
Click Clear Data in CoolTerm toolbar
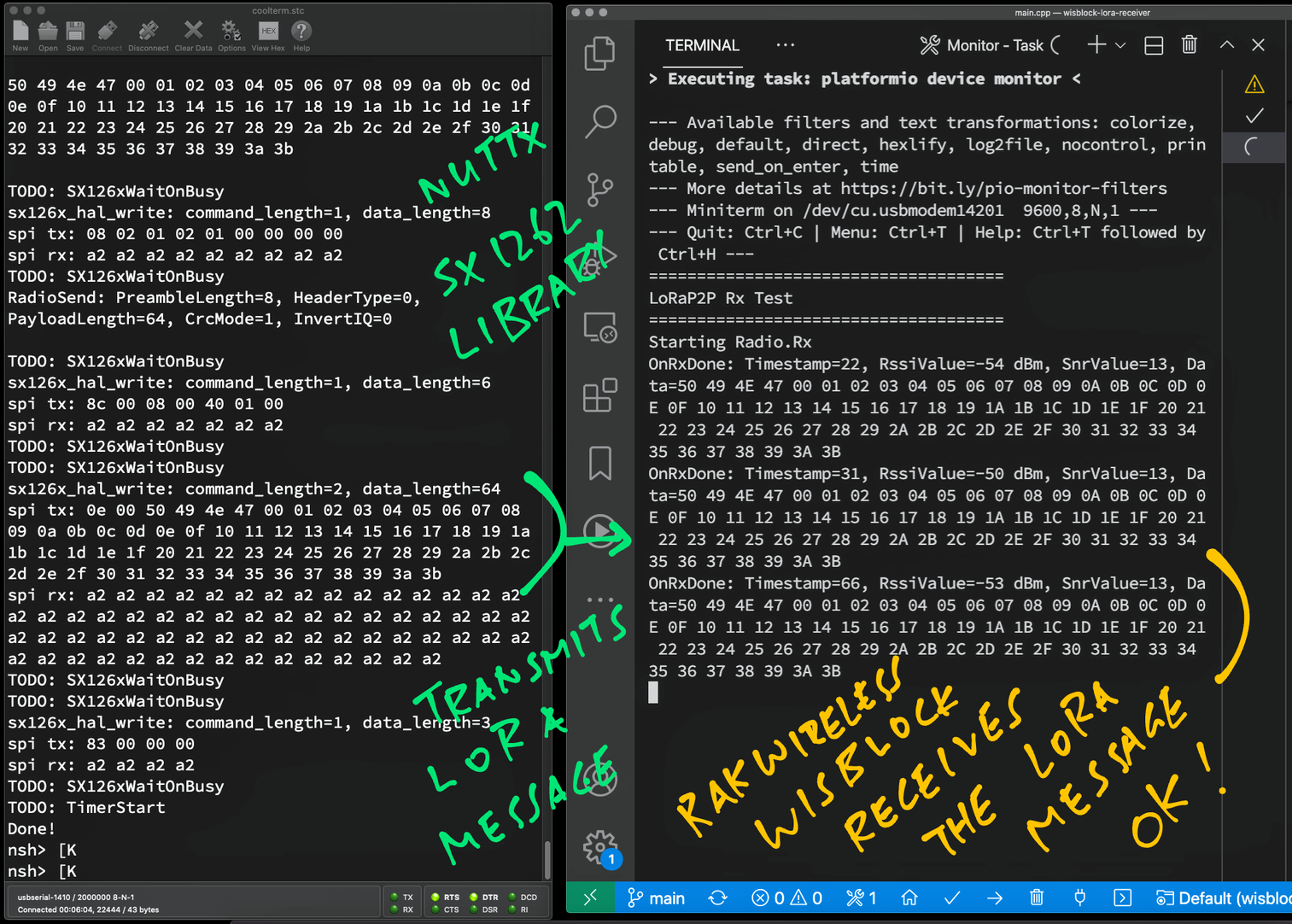[193, 34]
